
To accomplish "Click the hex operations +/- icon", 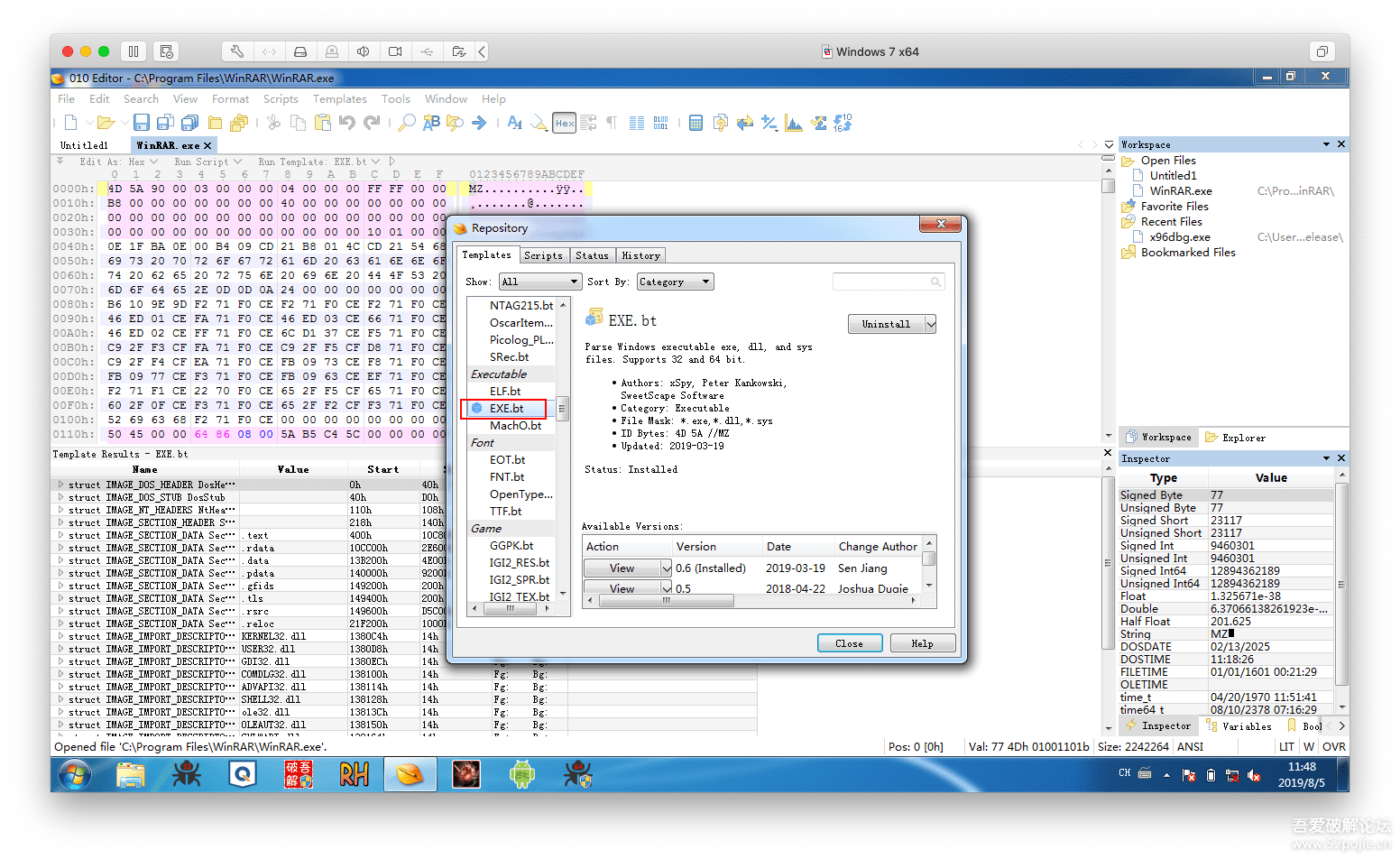I will coord(769,123).
